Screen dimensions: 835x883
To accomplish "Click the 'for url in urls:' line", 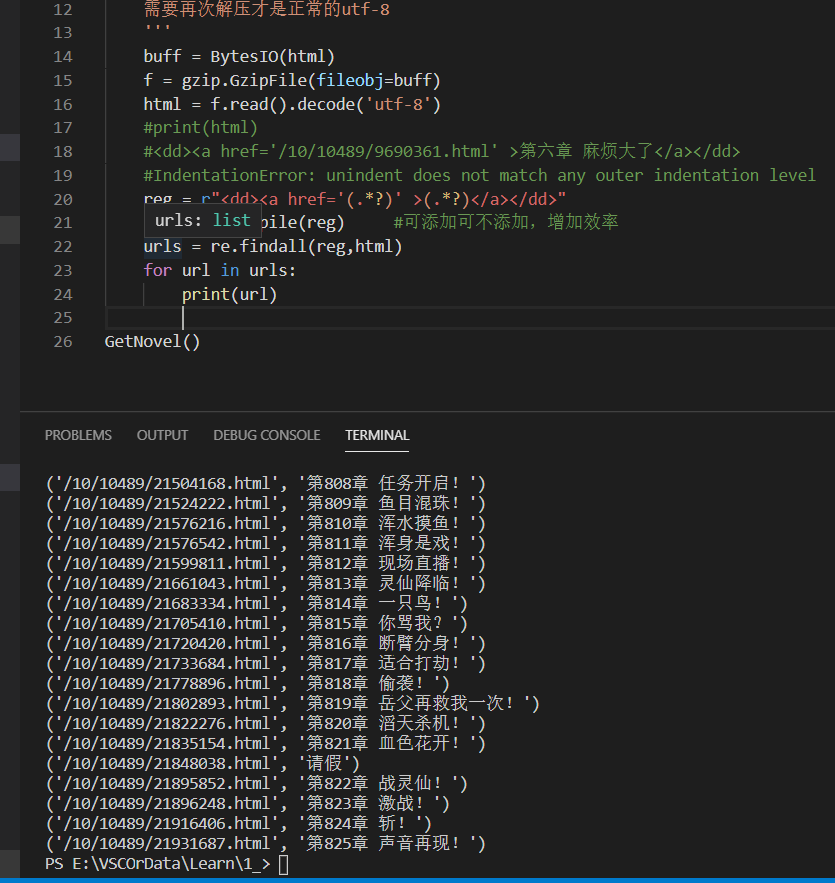I will (220, 270).
